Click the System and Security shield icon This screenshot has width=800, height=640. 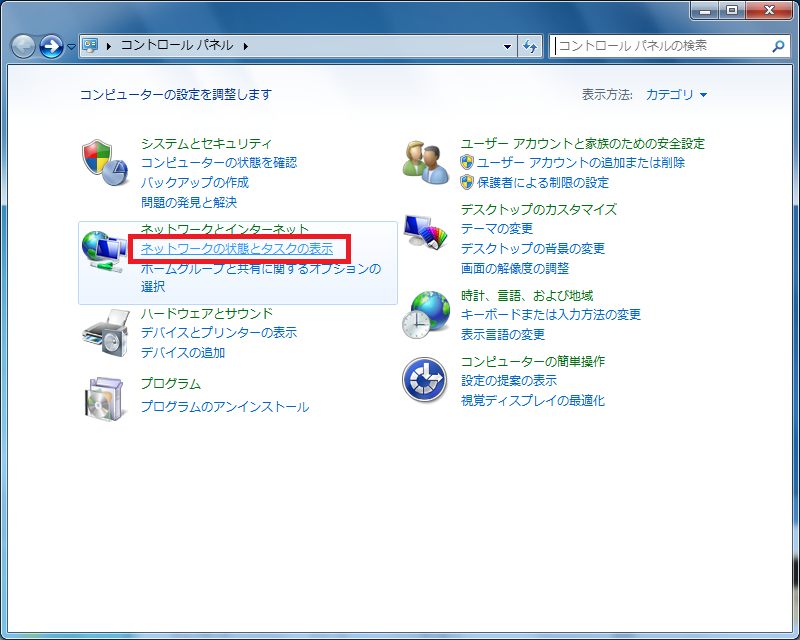click(105, 163)
